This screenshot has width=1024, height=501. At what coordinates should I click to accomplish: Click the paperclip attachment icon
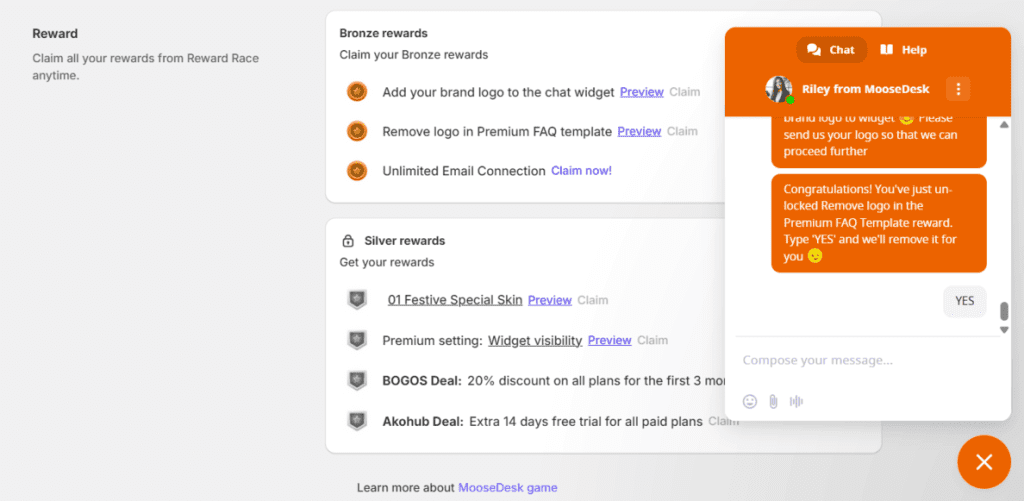click(x=773, y=401)
